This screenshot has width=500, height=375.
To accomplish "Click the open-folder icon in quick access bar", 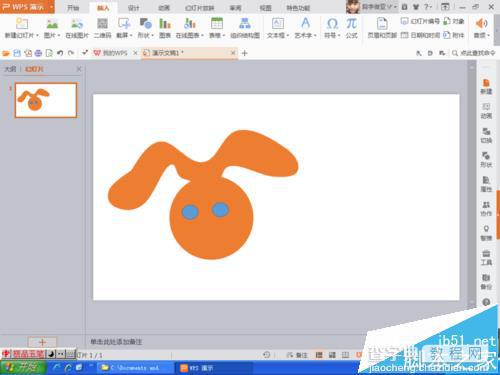I will 6,53.
